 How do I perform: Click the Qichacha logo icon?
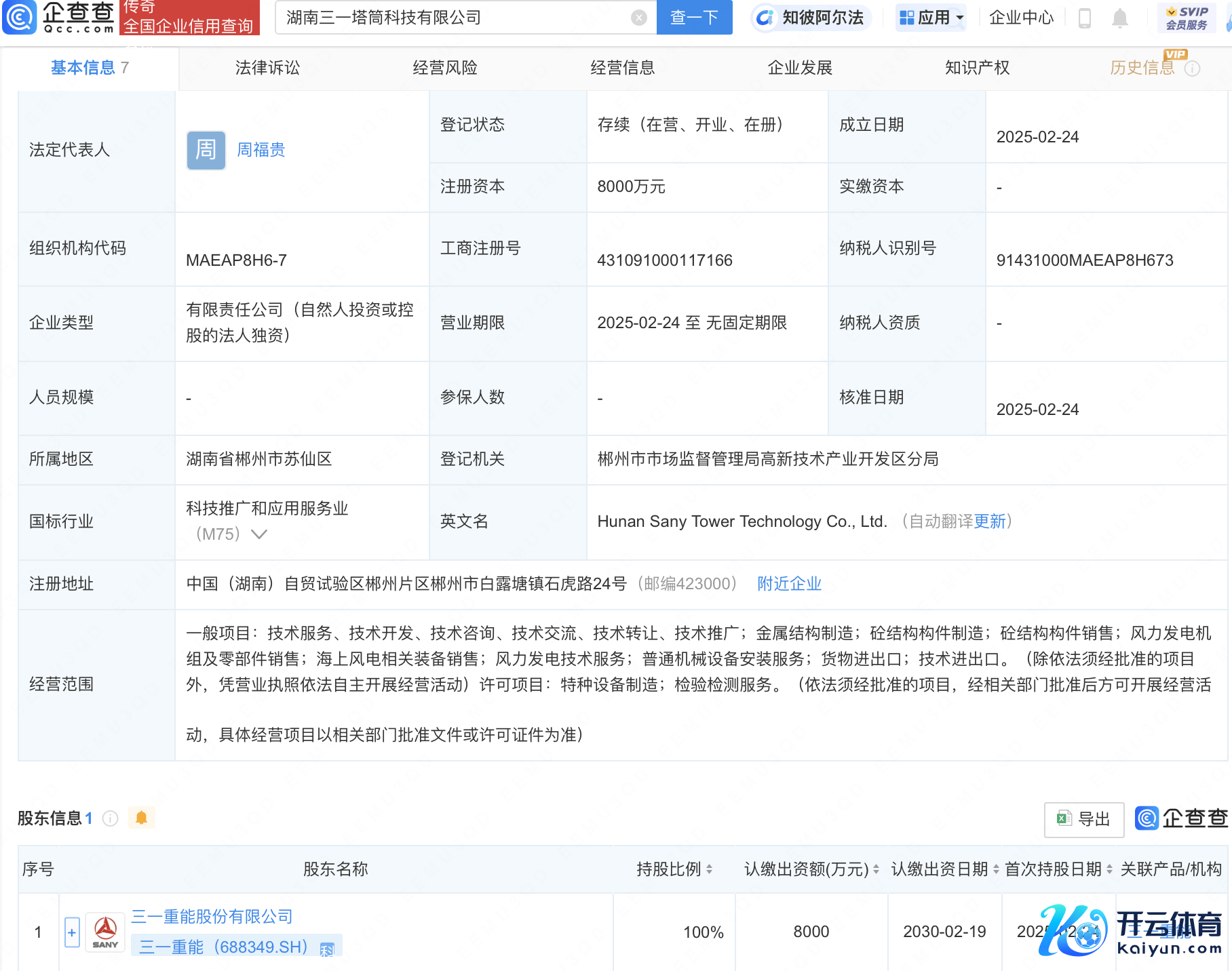(x=20, y=17)
